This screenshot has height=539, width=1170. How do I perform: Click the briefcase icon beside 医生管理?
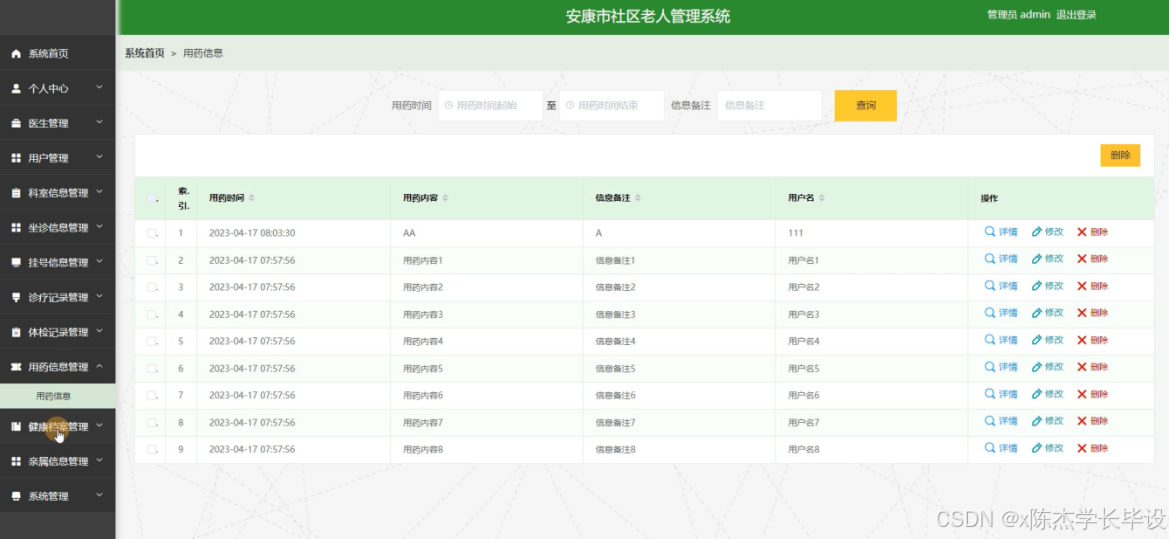click(16, 123)
